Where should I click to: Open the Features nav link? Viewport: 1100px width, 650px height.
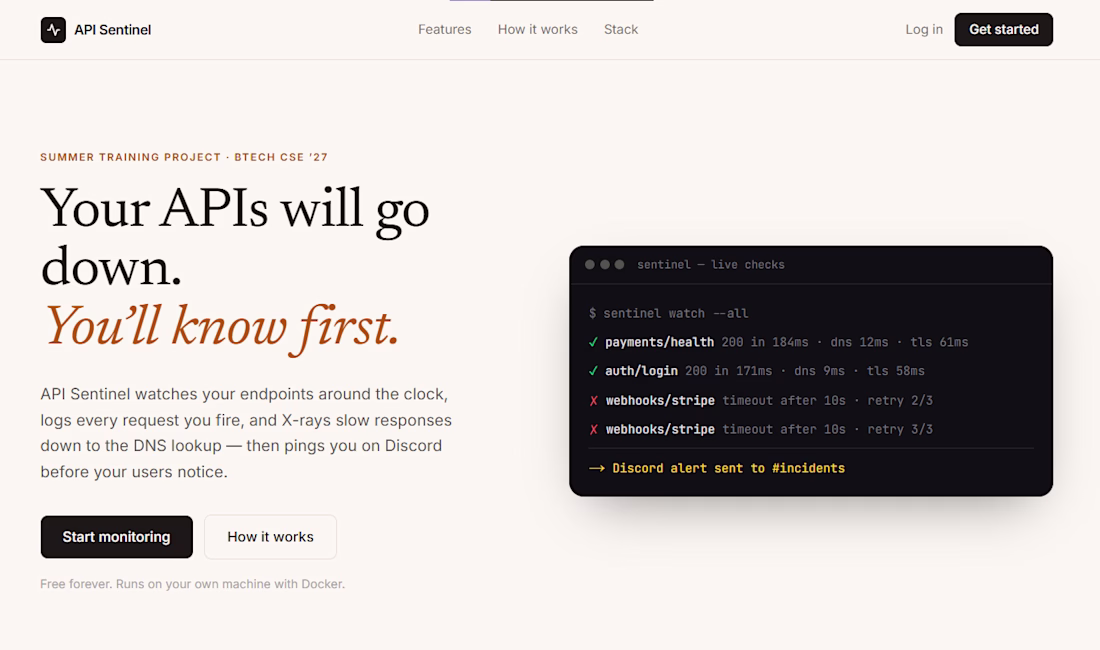coord(445,29)
